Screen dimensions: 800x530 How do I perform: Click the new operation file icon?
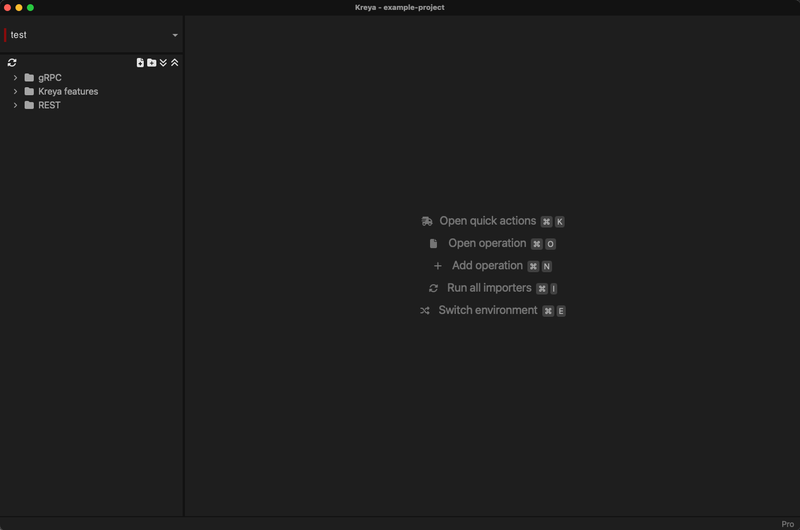140,63
